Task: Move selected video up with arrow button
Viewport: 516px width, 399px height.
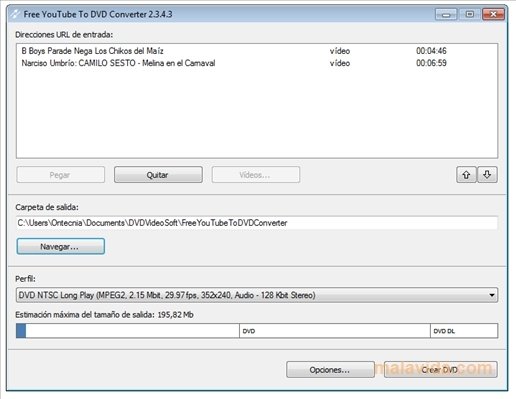Action: click(x=466, y=175)
